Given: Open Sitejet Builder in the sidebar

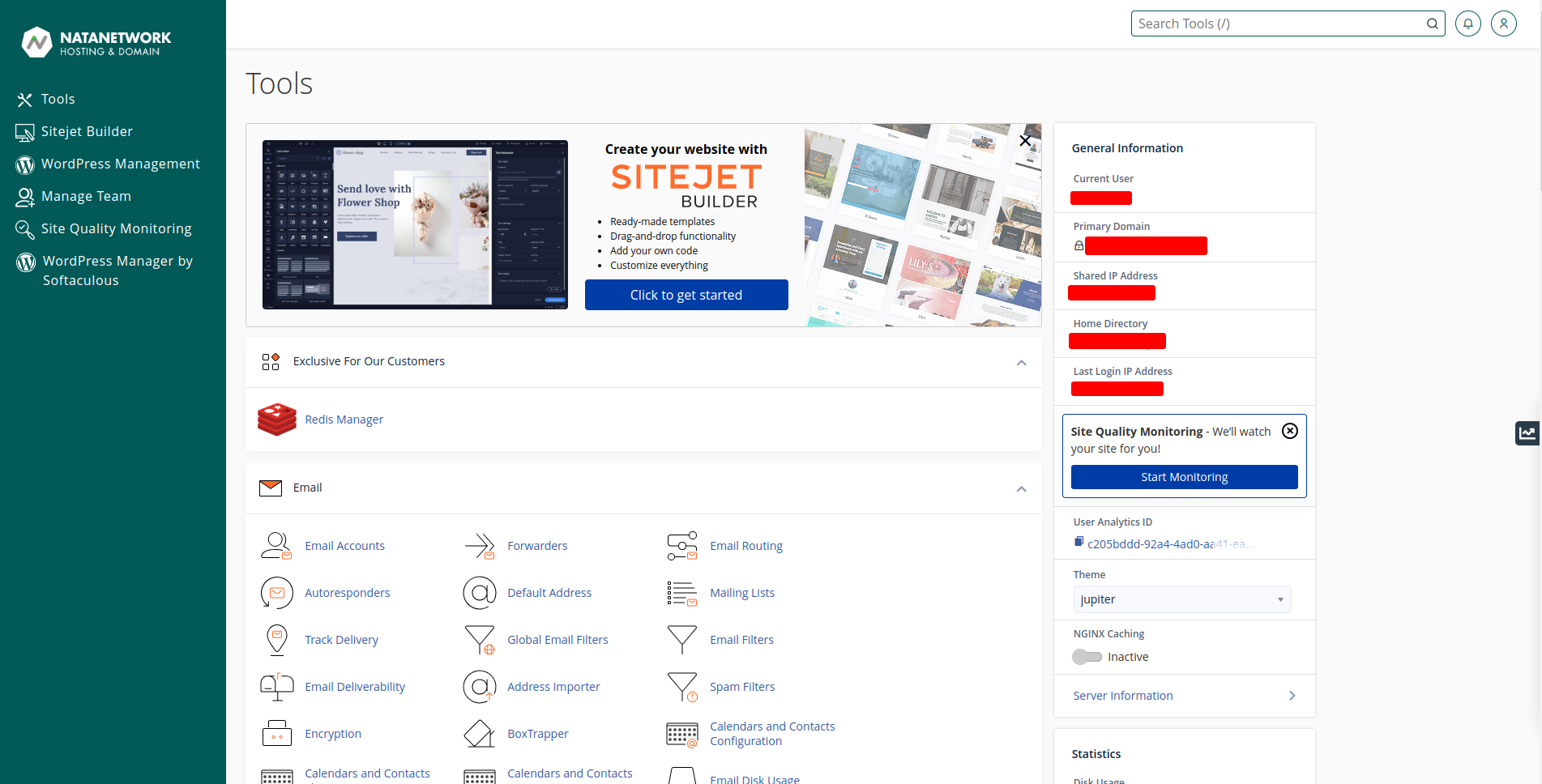Looking at the screenshot, I should pyautogui.click(x=87, y=131).
